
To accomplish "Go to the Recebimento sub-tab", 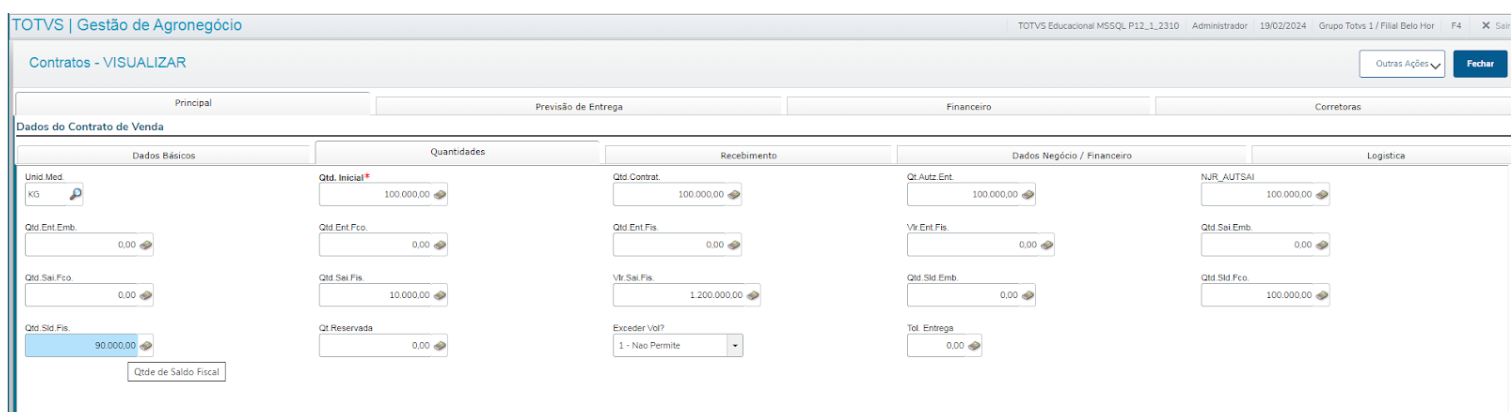I will point(749,156).
